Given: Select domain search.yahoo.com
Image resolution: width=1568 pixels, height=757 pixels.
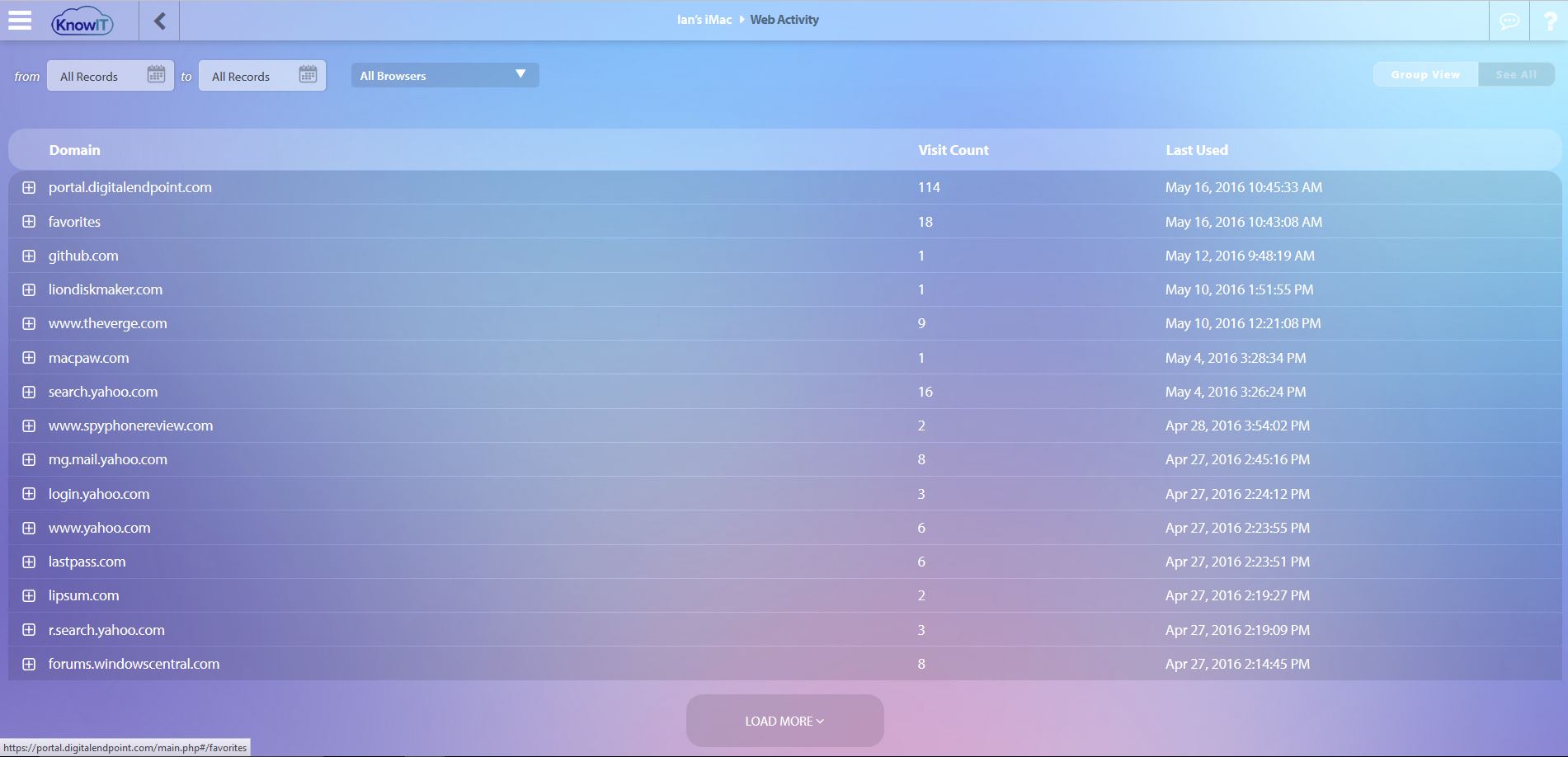Looking at the screenshot, I should tap(103, 392).
